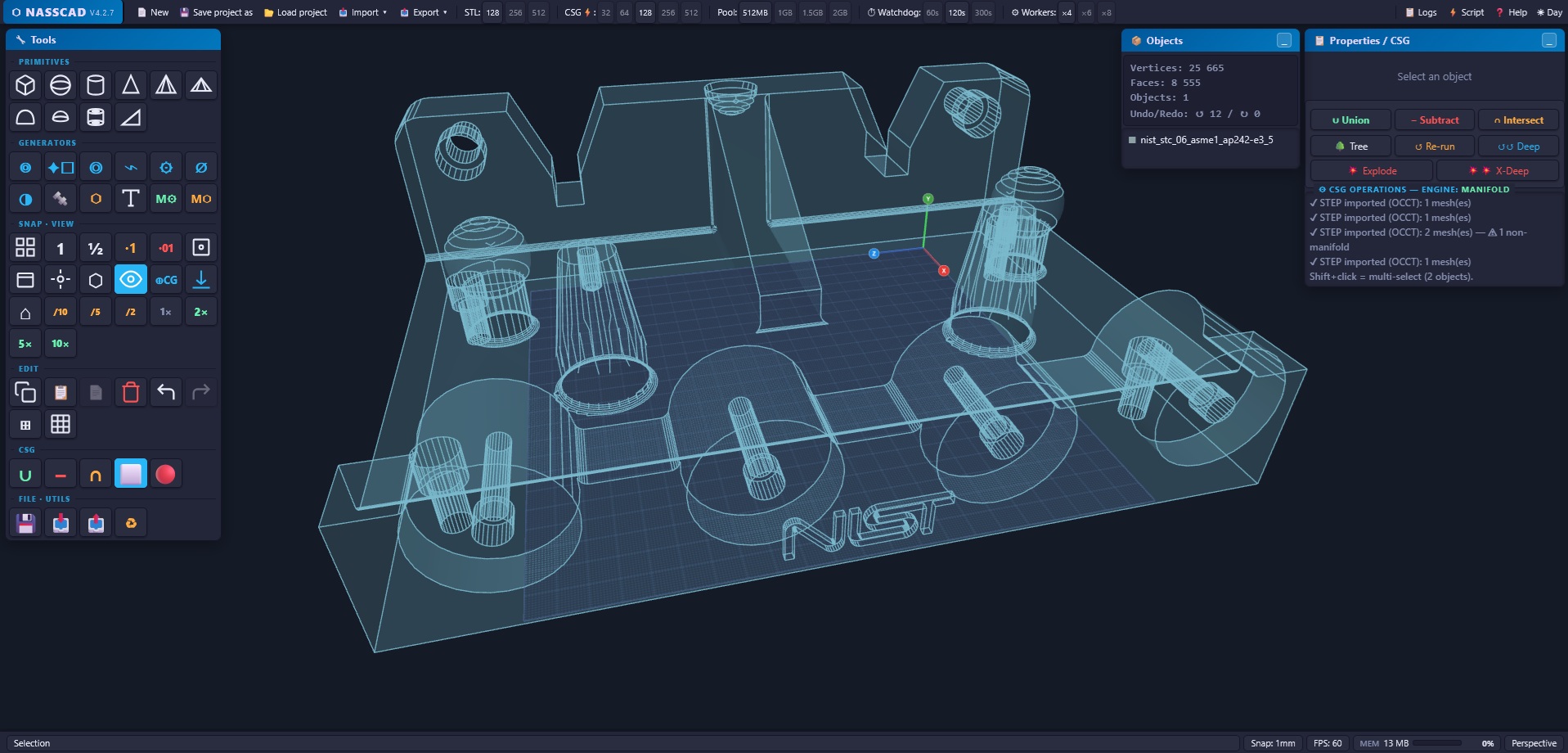Open the Help menu item

[x=1512, y=12]
